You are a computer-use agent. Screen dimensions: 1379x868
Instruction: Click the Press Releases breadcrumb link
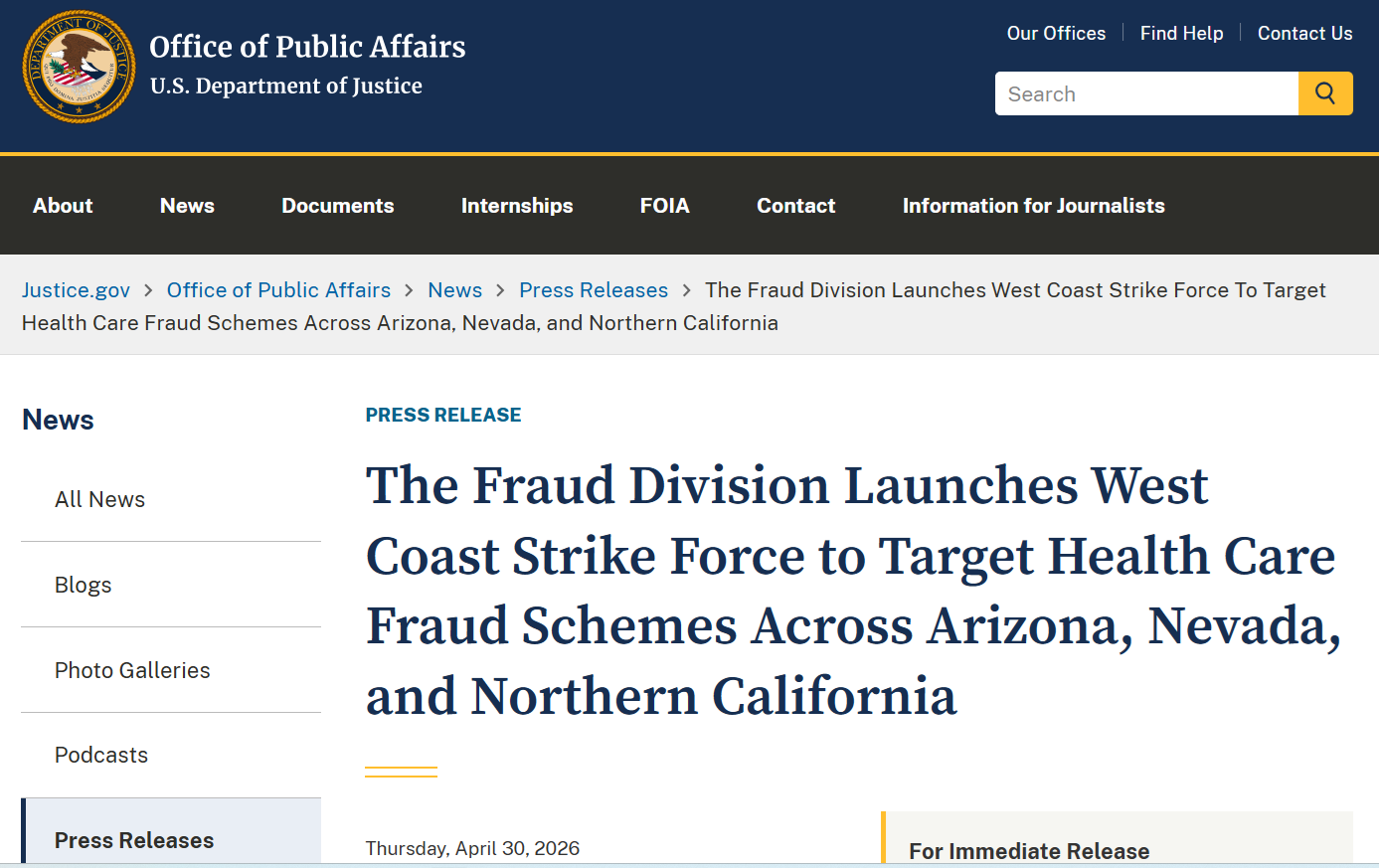pyautogui.click(x=594, y=290)
